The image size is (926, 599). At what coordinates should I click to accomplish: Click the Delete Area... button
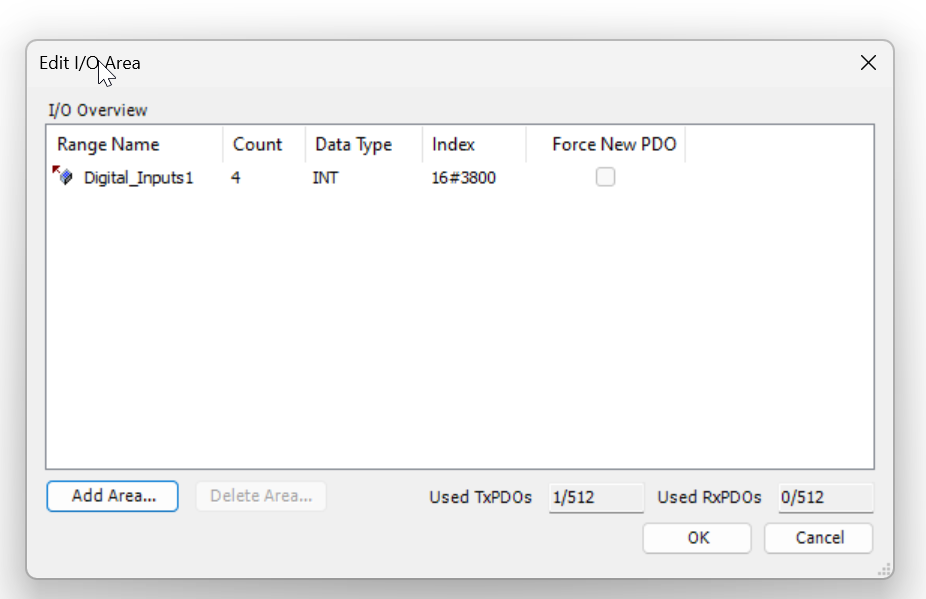click(x=261, y=496)
